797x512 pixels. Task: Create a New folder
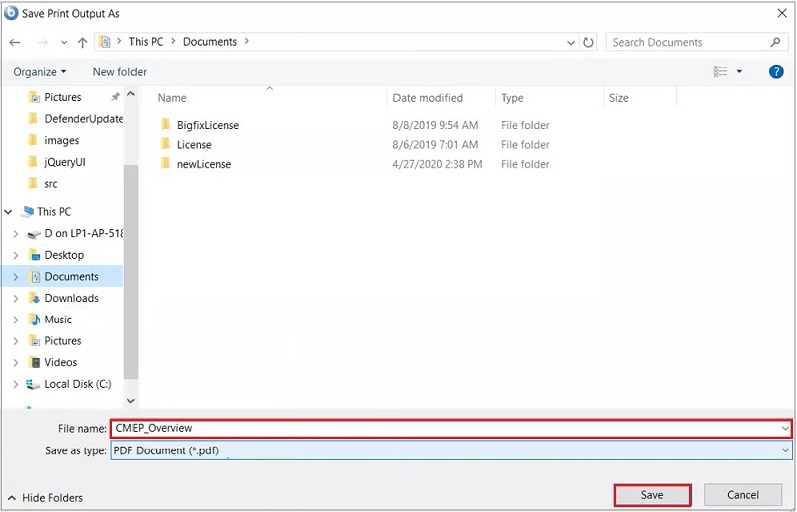[x=119, y=72]
